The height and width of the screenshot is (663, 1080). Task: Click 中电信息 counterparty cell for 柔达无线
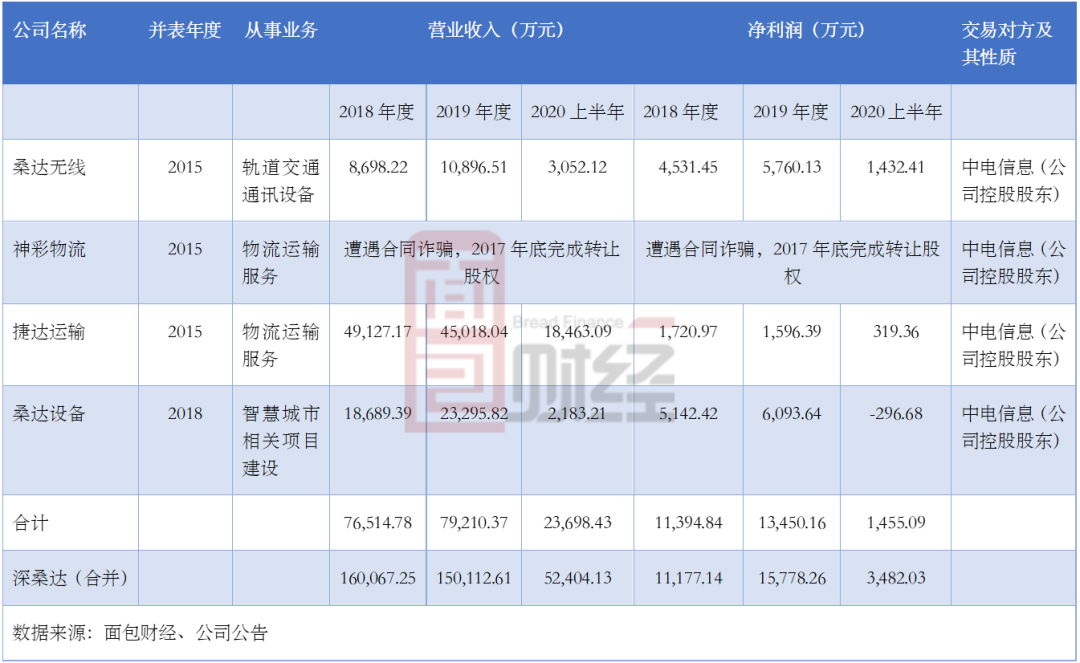[x=1013, y=181]
